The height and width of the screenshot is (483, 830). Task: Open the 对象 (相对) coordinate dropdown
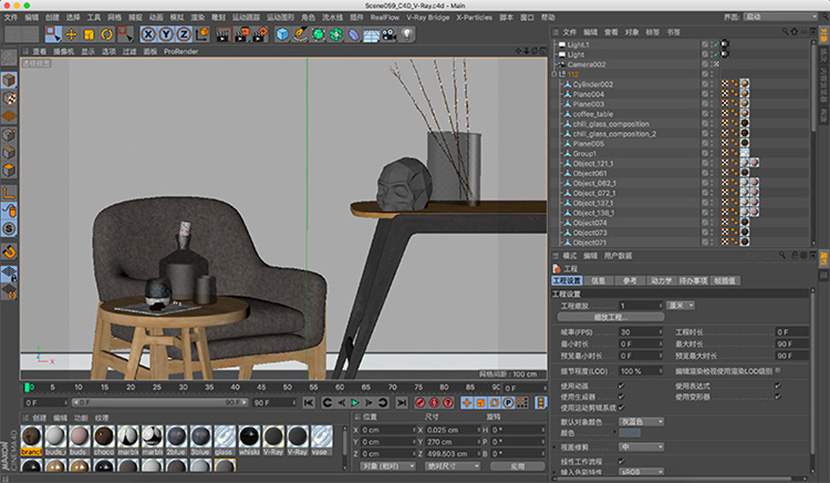[x=387, y=466]
